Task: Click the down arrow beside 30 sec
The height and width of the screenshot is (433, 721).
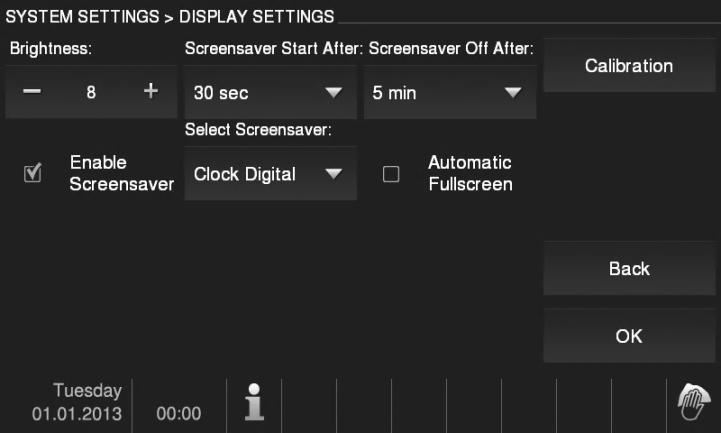Action: click(x=333, y=93)
